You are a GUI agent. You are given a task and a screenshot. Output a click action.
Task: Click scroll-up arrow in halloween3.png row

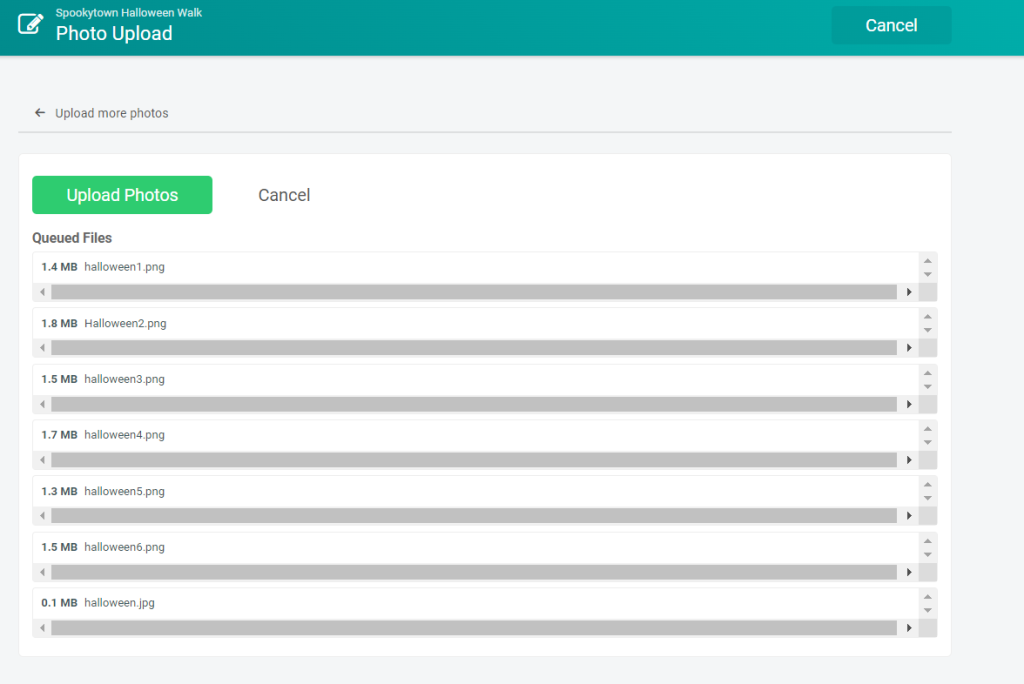coord(927,373)
